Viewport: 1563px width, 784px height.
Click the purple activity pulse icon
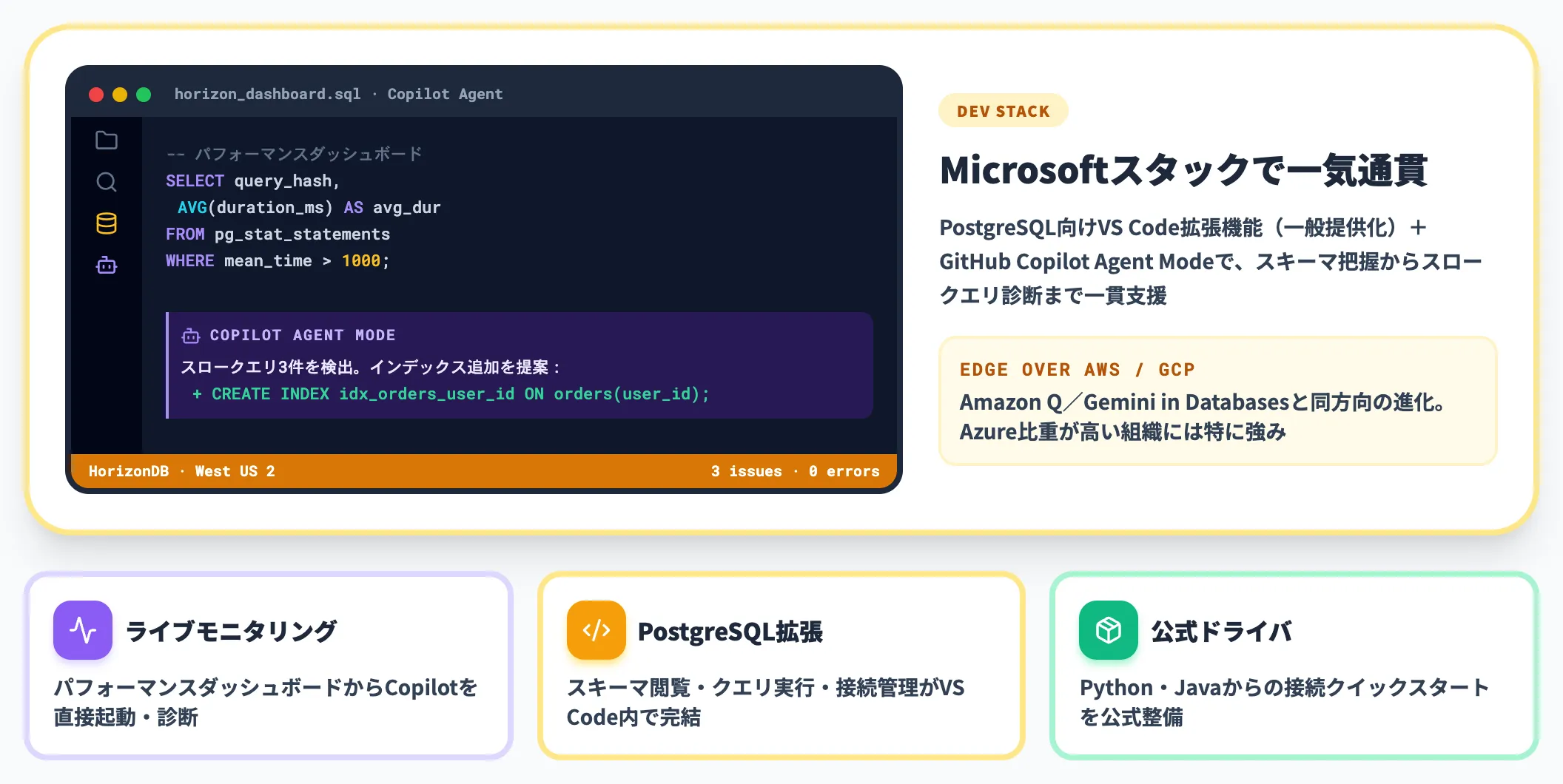[x=83, y=630]
